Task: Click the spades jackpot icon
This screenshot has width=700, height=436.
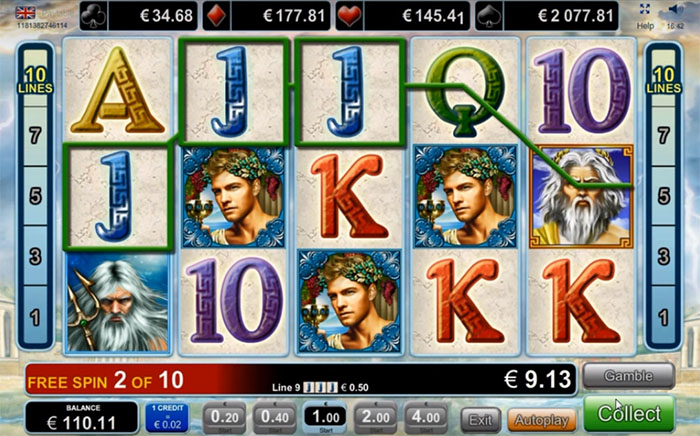Action: point(489,16)
